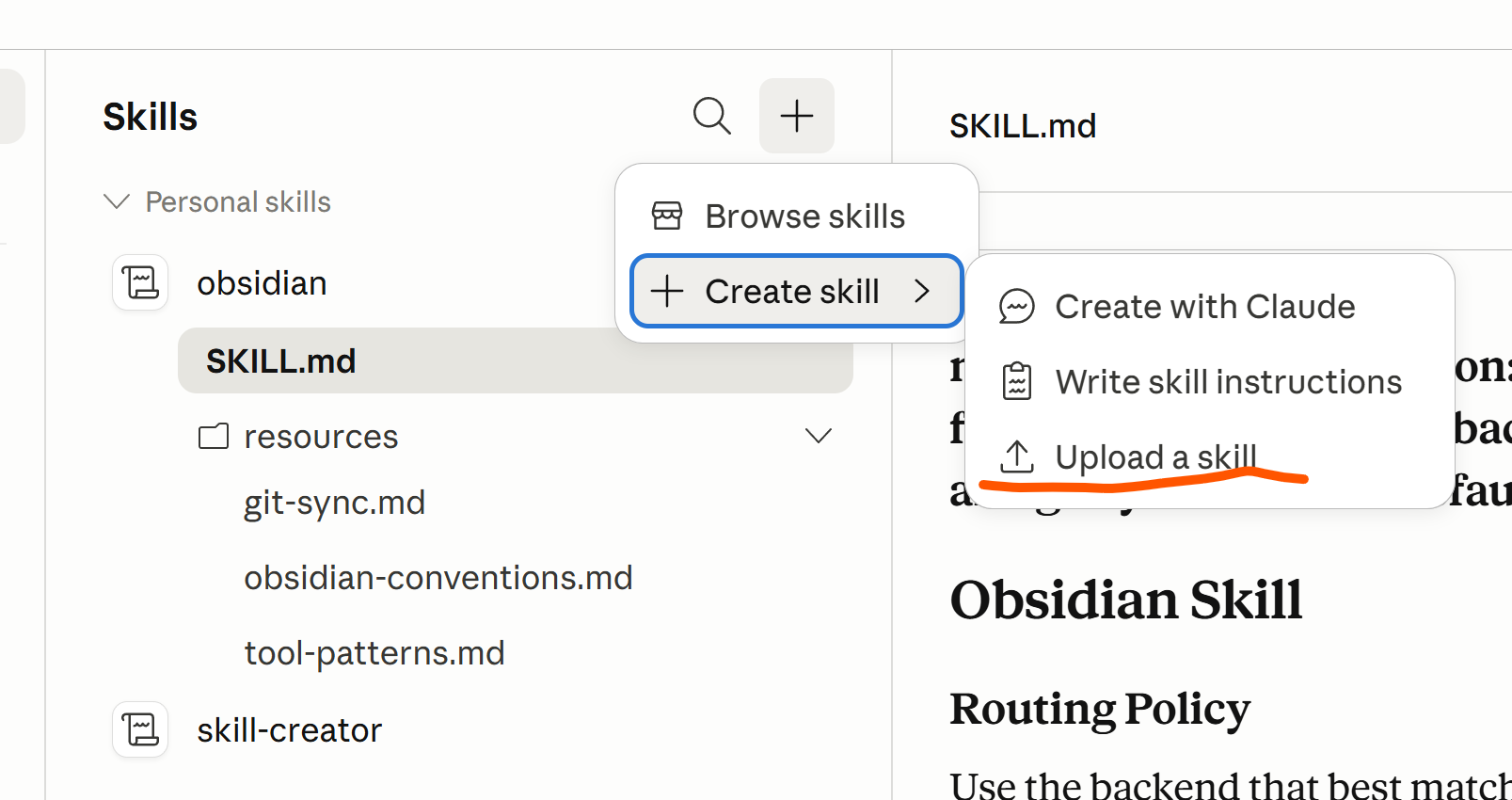Select Write skill instructions option

coord(1228,382)
